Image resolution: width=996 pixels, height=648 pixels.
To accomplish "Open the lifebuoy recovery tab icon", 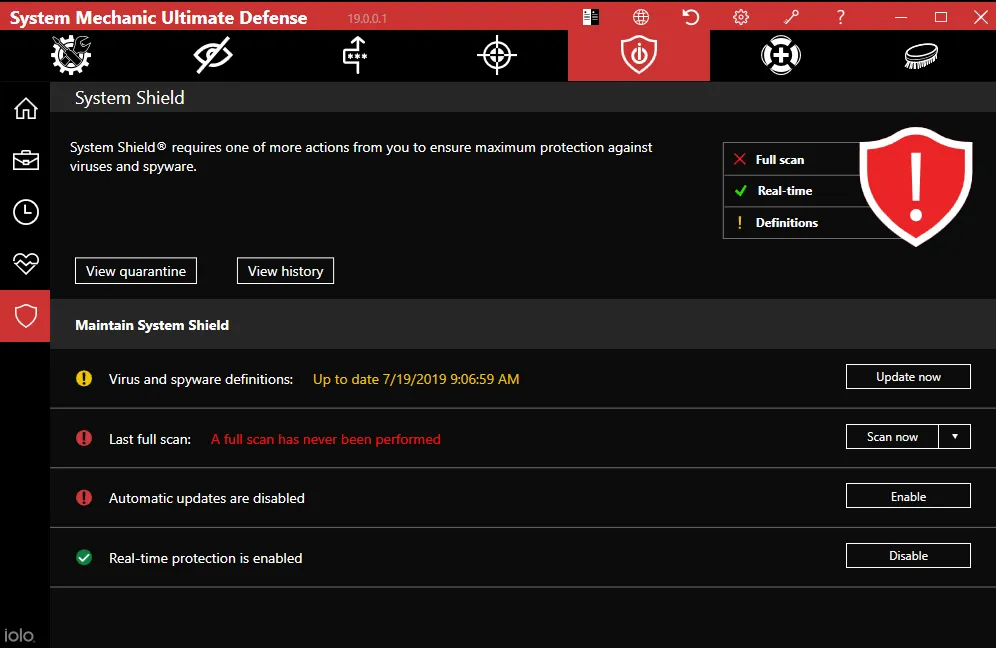I will (x=781, y=55).
